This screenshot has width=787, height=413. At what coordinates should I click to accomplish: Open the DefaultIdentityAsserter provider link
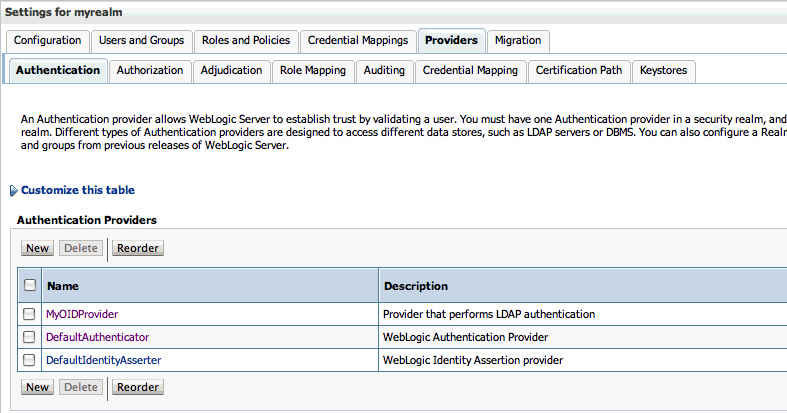pos(103,360)
